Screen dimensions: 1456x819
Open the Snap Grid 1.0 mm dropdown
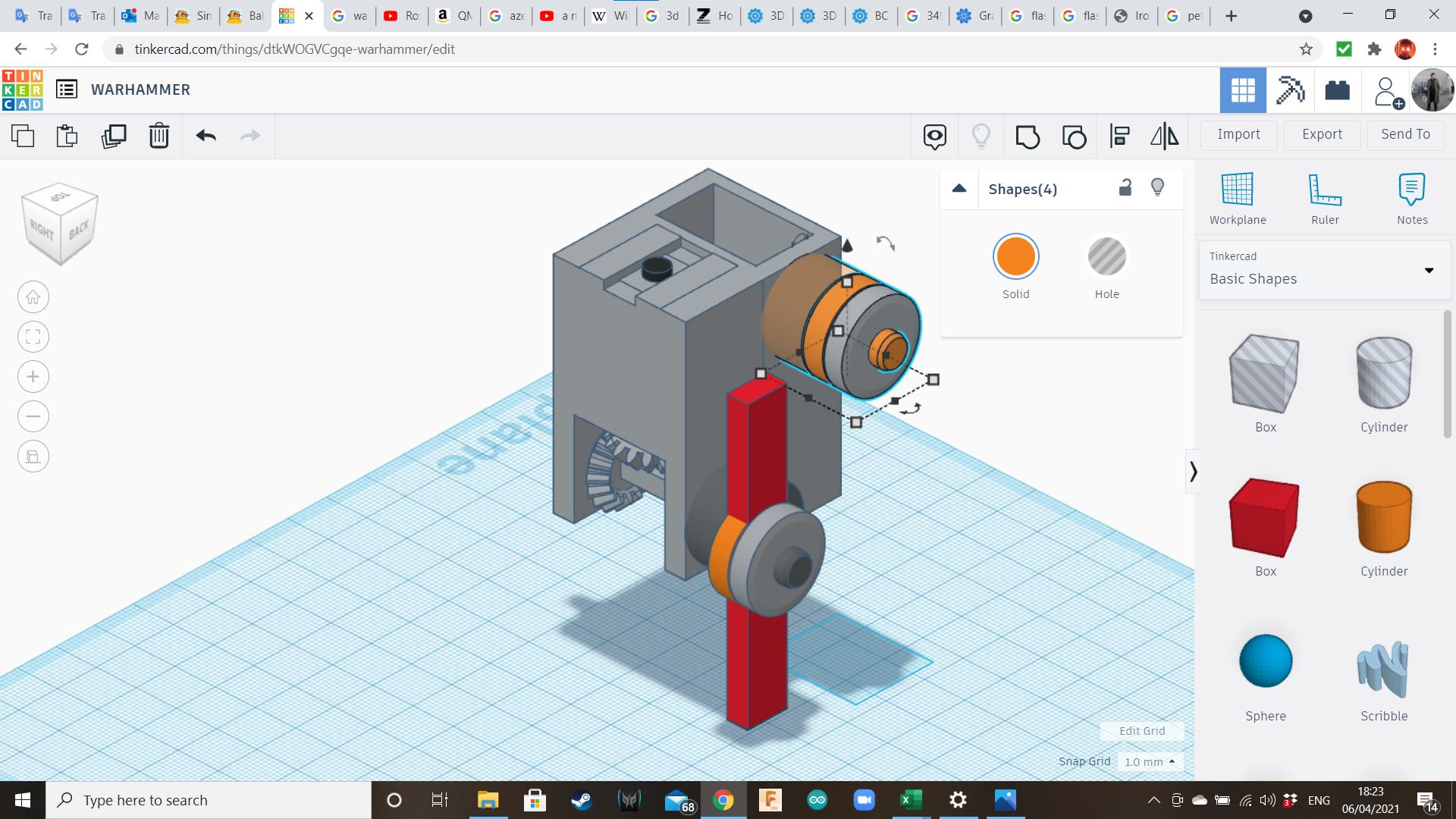tap(1150, 761)
